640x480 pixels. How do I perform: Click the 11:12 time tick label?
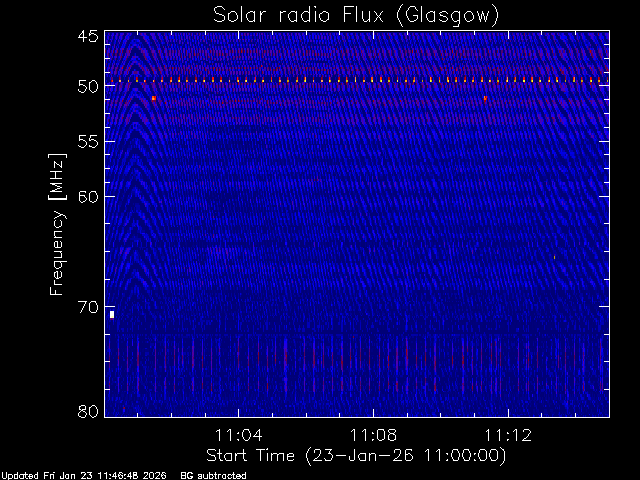click(x=508, y=435)
